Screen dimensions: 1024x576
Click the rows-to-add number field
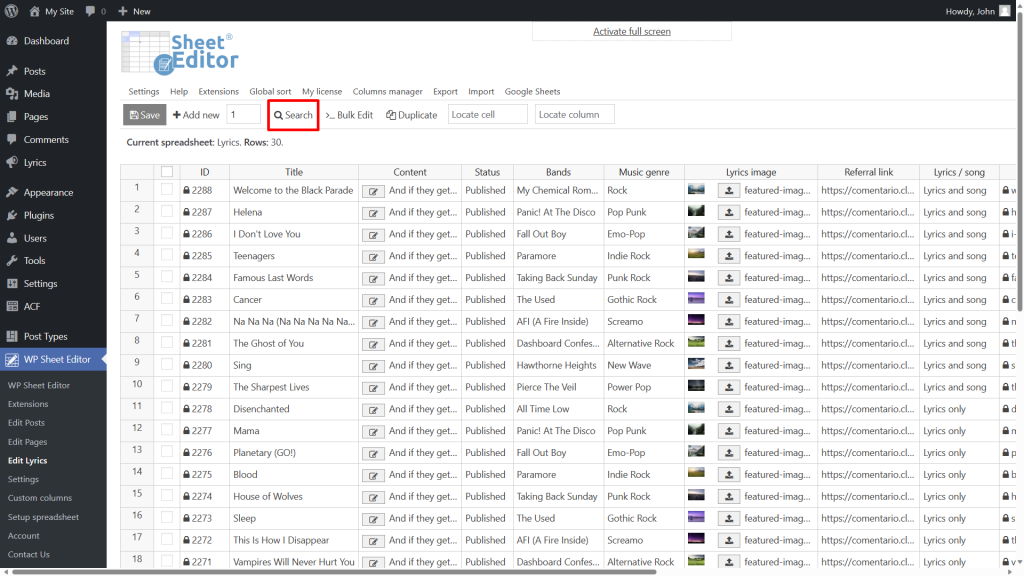(244, 114)
